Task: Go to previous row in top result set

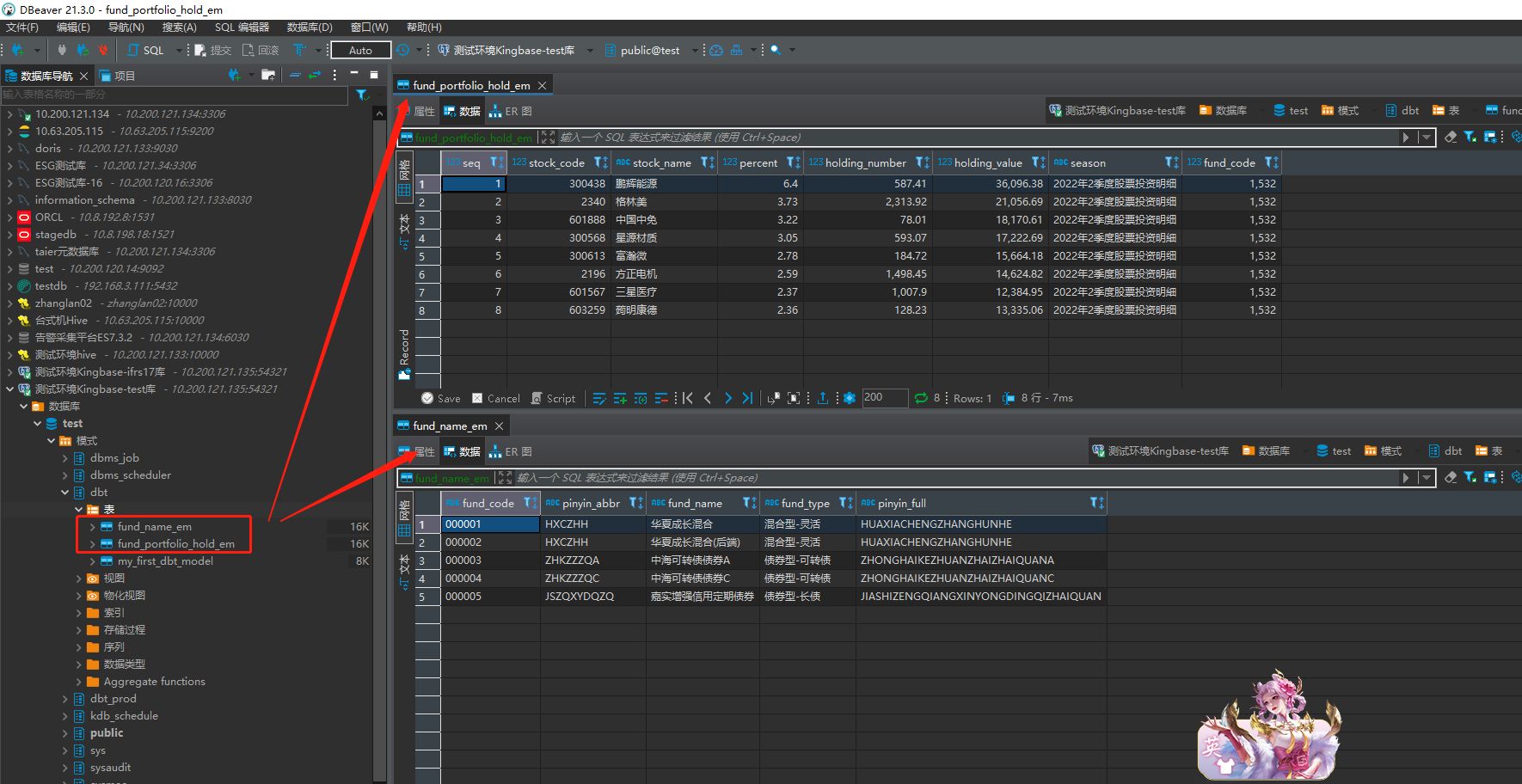Action: 708,398
